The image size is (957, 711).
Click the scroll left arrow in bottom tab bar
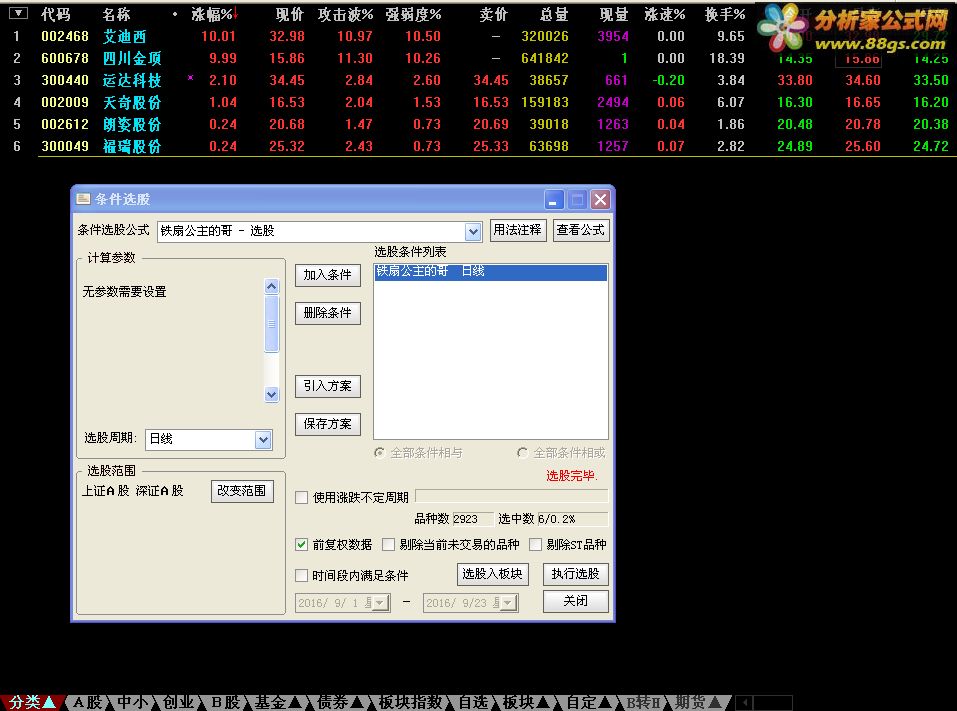tap(744, 702)
